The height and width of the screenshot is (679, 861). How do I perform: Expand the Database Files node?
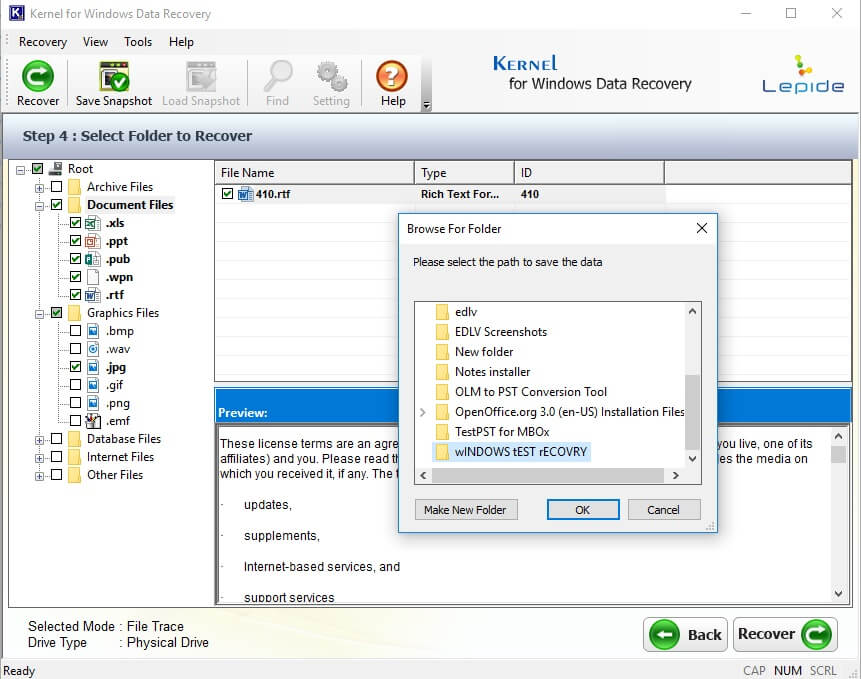(x=40, y=440)
